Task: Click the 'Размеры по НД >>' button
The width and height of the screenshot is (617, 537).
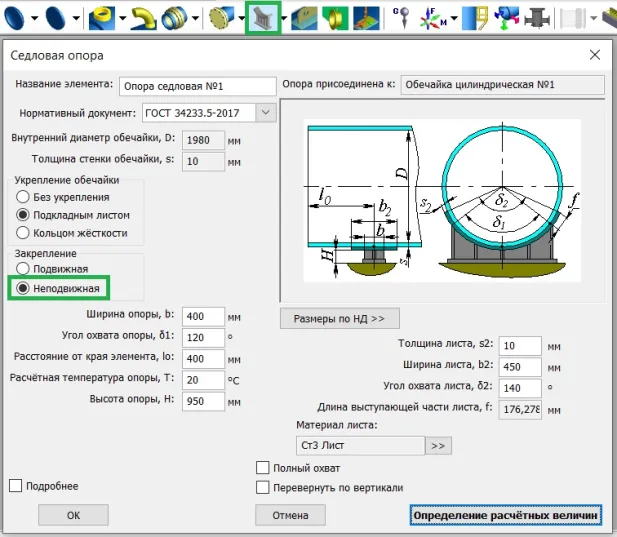Action: coord(339,319)
